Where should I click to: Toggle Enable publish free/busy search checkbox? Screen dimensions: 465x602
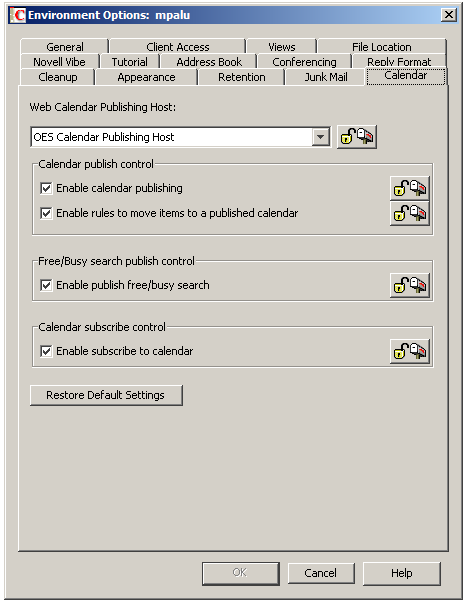[x=46, y=285]
